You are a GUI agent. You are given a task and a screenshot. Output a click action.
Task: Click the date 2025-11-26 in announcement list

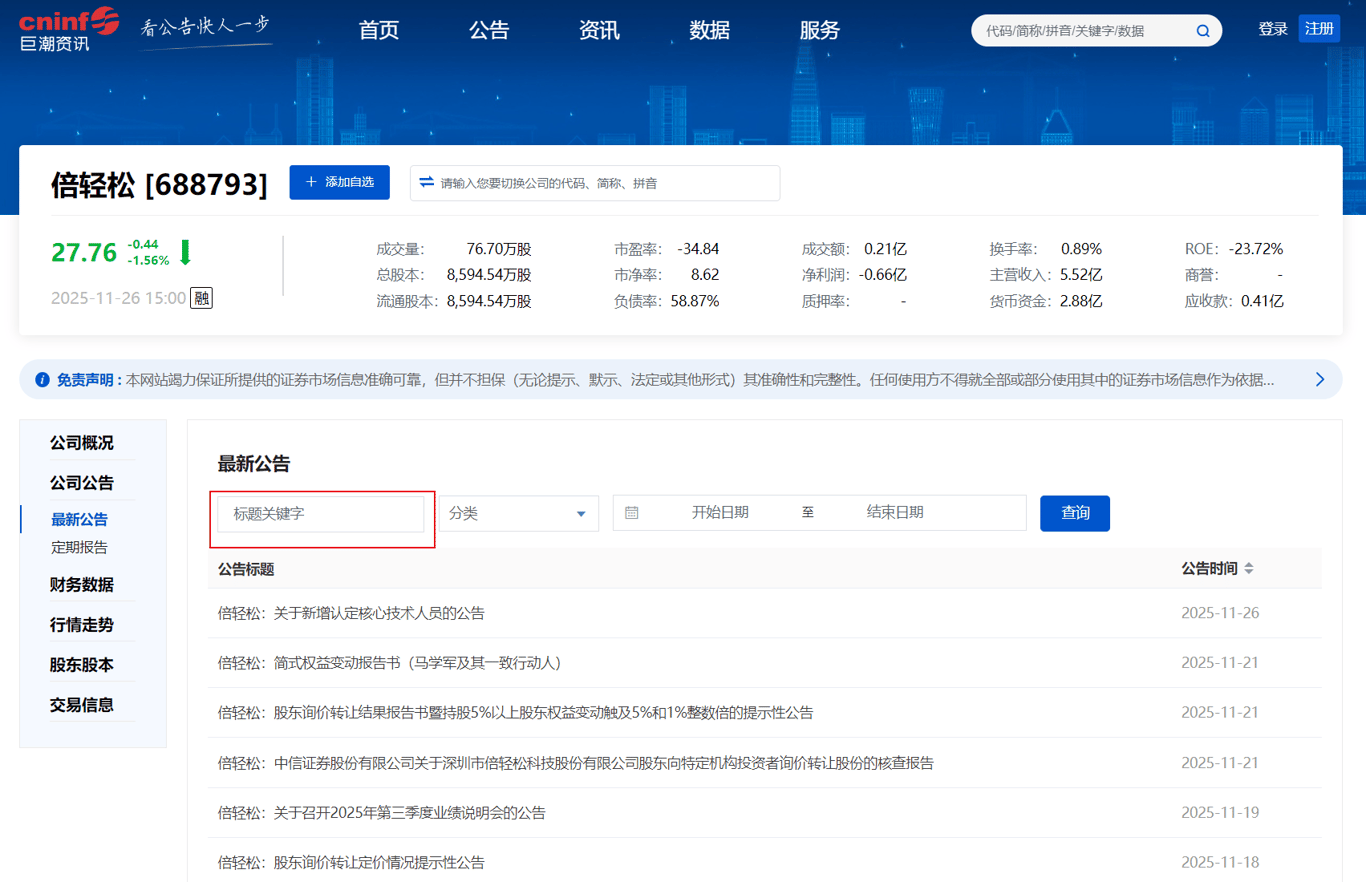coord(1220,613)
